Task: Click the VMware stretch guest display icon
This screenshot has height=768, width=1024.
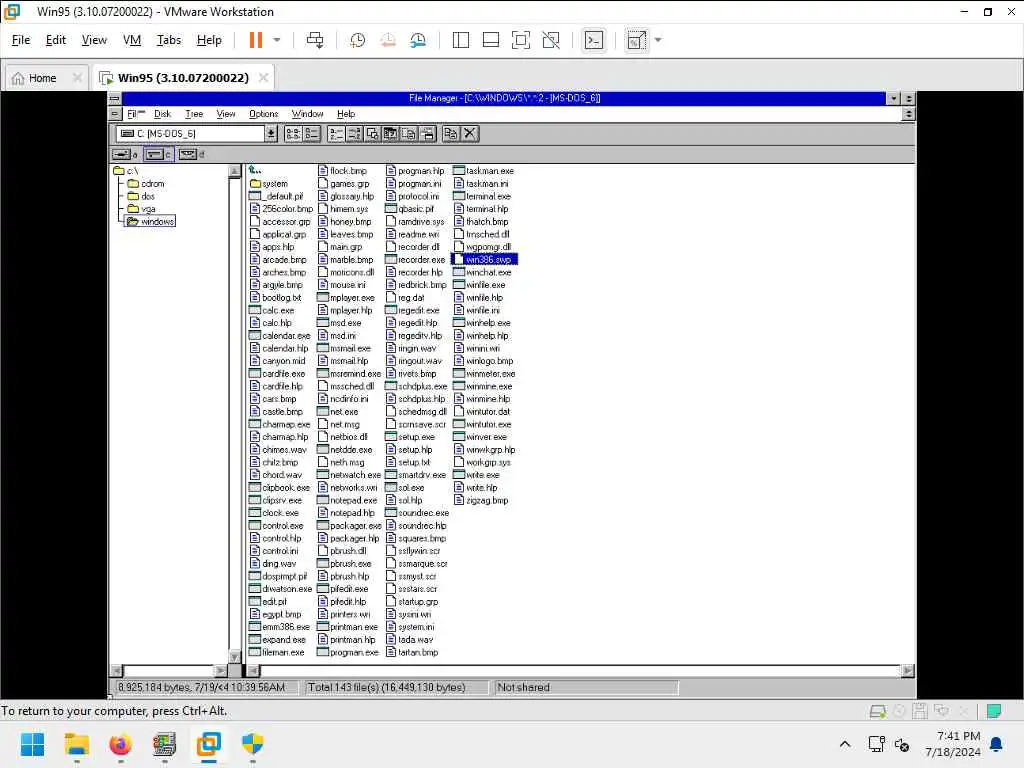Action: 636,40
